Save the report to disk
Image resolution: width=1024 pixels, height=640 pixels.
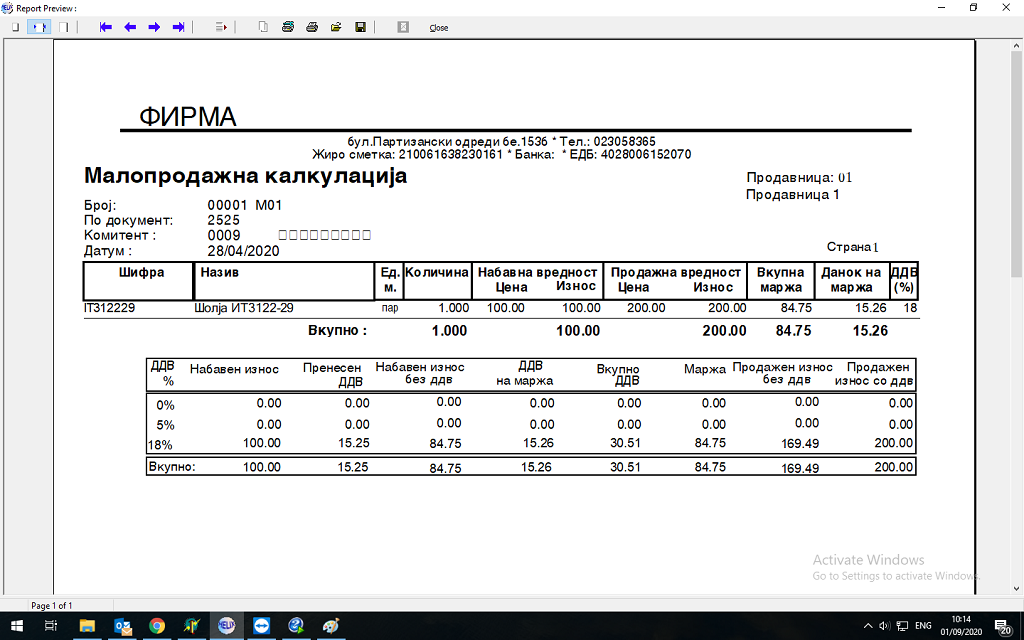[360, 27]
